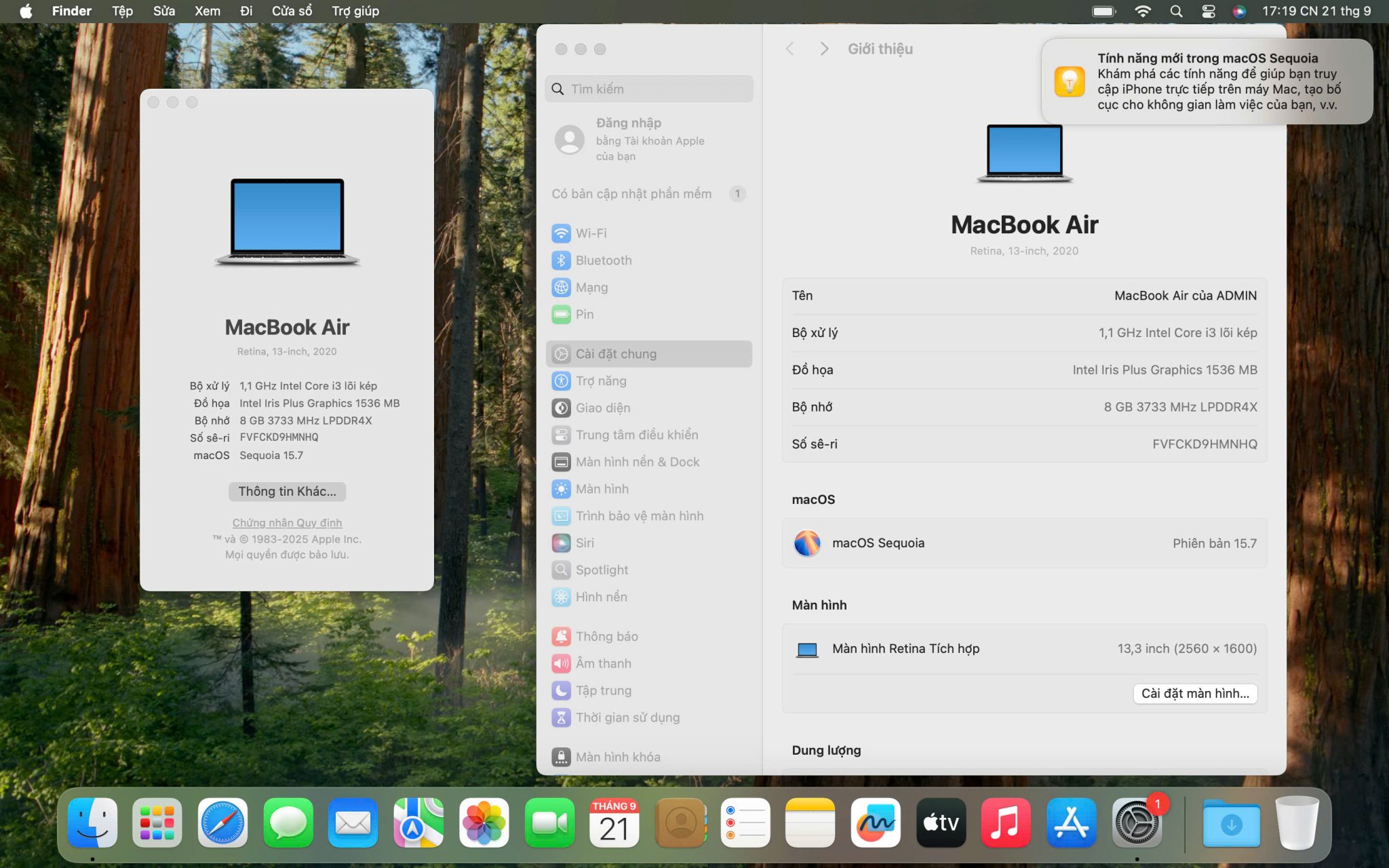Open the macOS Sequoia new features notification
This screenshot has width=1389, height=868.
(x=1207, y=81)
